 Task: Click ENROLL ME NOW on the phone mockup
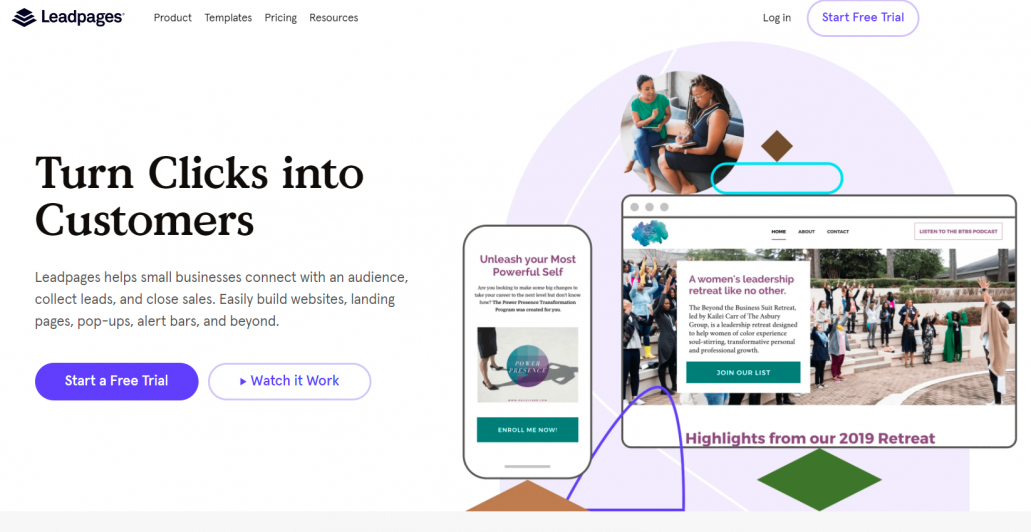[527, 429]
